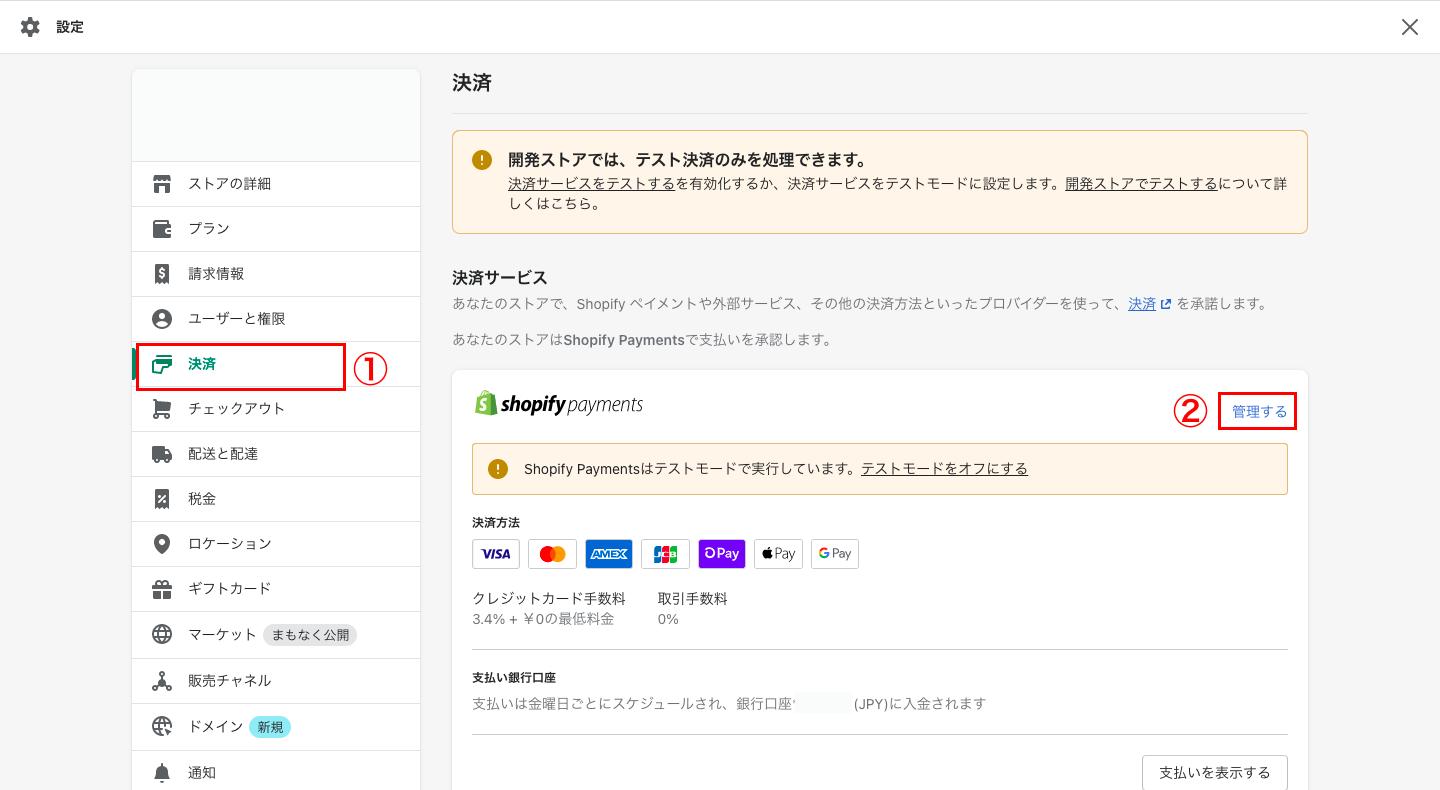Click warning icon in the development store banner

(483, 160)
